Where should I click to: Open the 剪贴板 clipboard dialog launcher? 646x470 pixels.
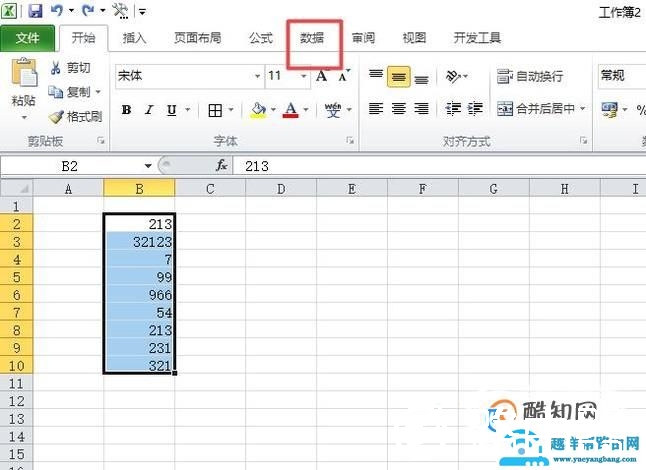point(100,141)
